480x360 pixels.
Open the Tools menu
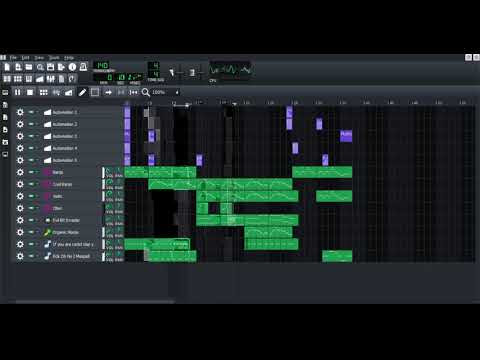tap(54, 58)
